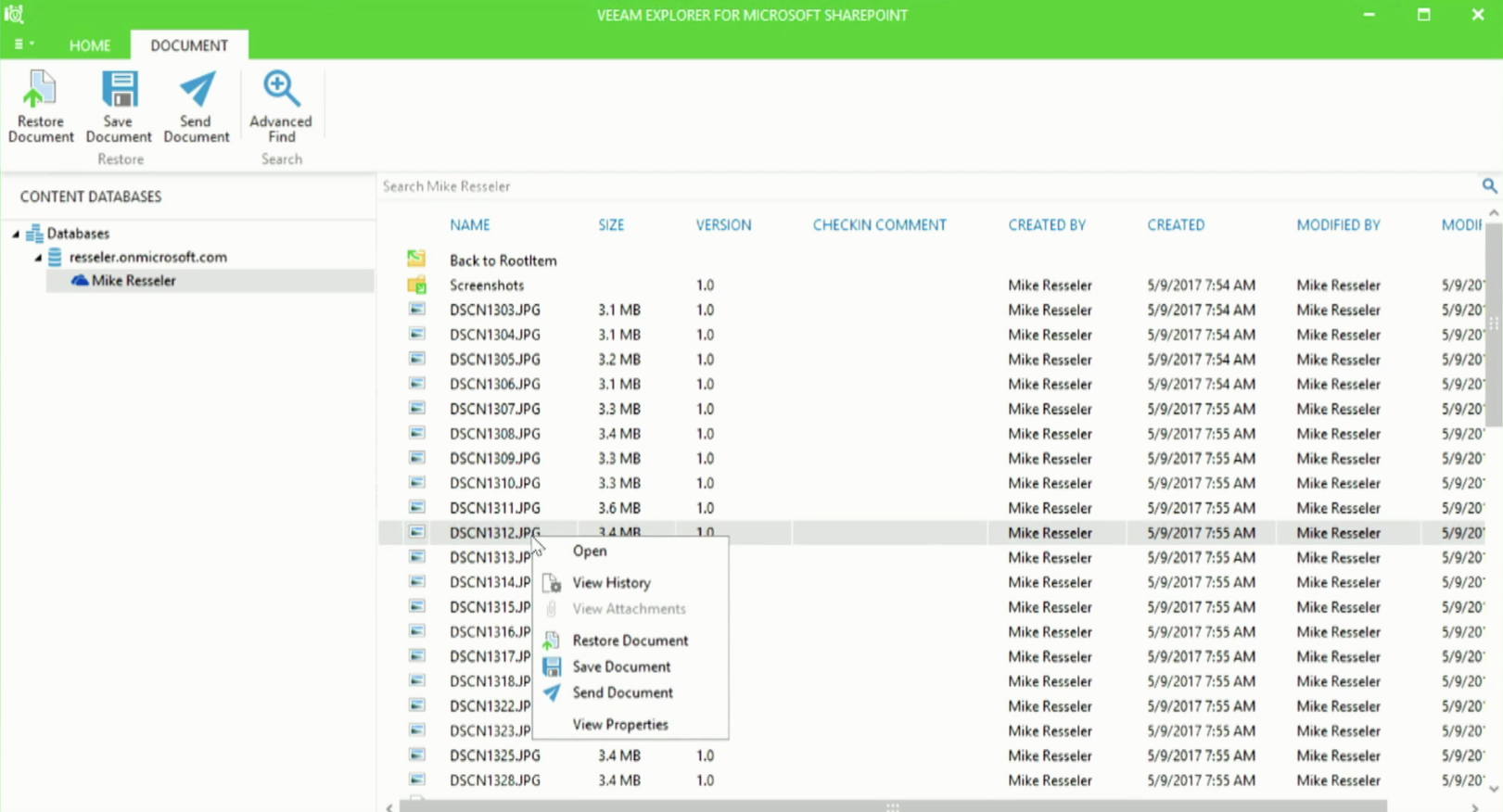
Task: Select the file name DSCN1311.JPG
Action: [x=495, y=508]
